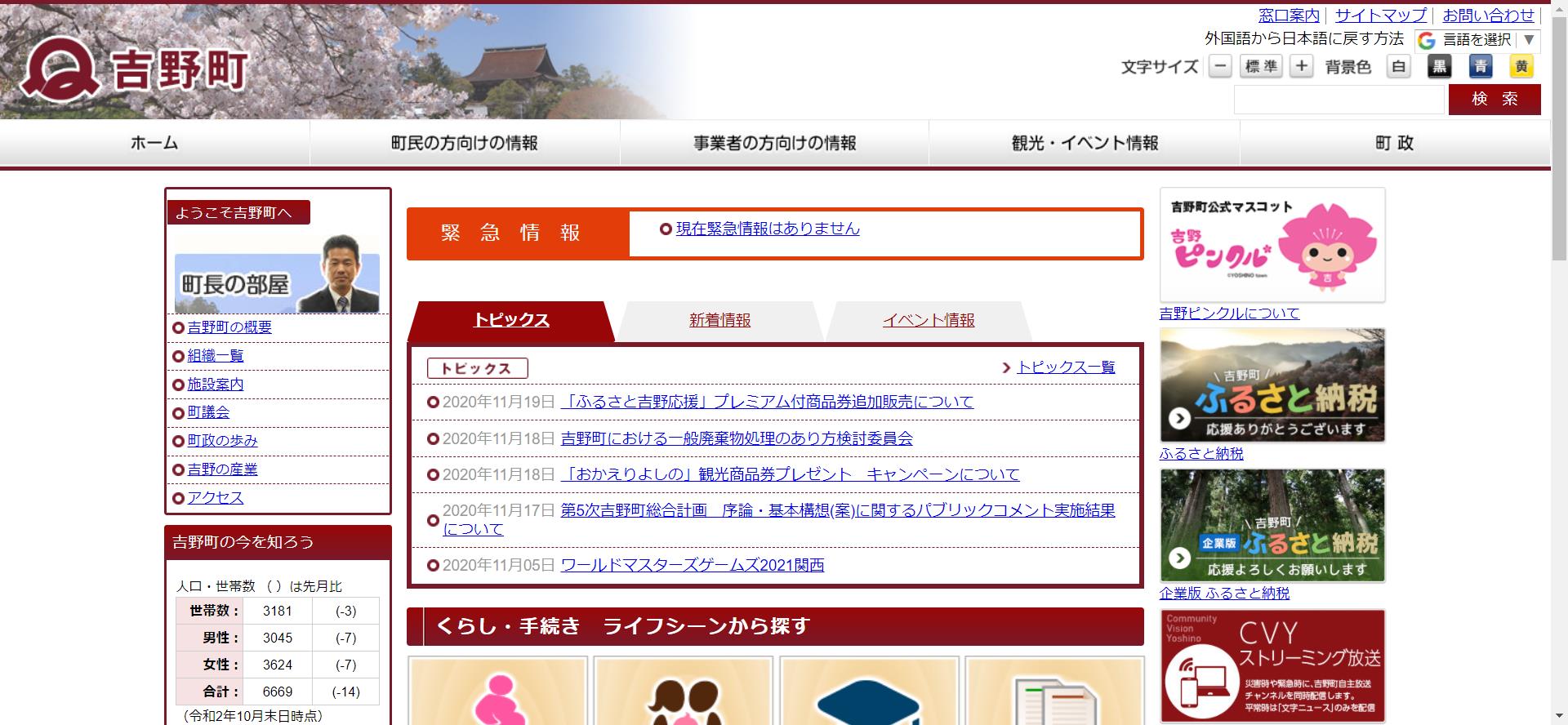This screenshot has width=1568, height=725.
Task: Open the 町長の部屋 banner
Action: 277,274
